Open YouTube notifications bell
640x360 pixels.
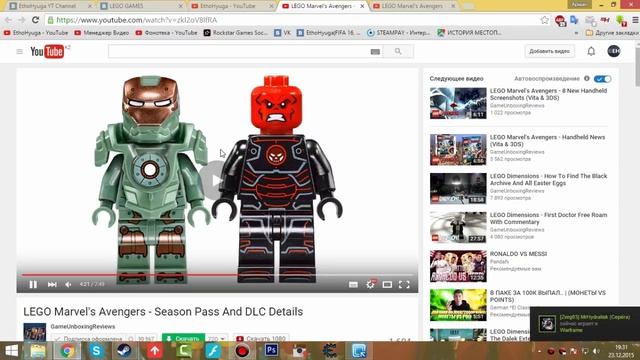coord(591,51)
